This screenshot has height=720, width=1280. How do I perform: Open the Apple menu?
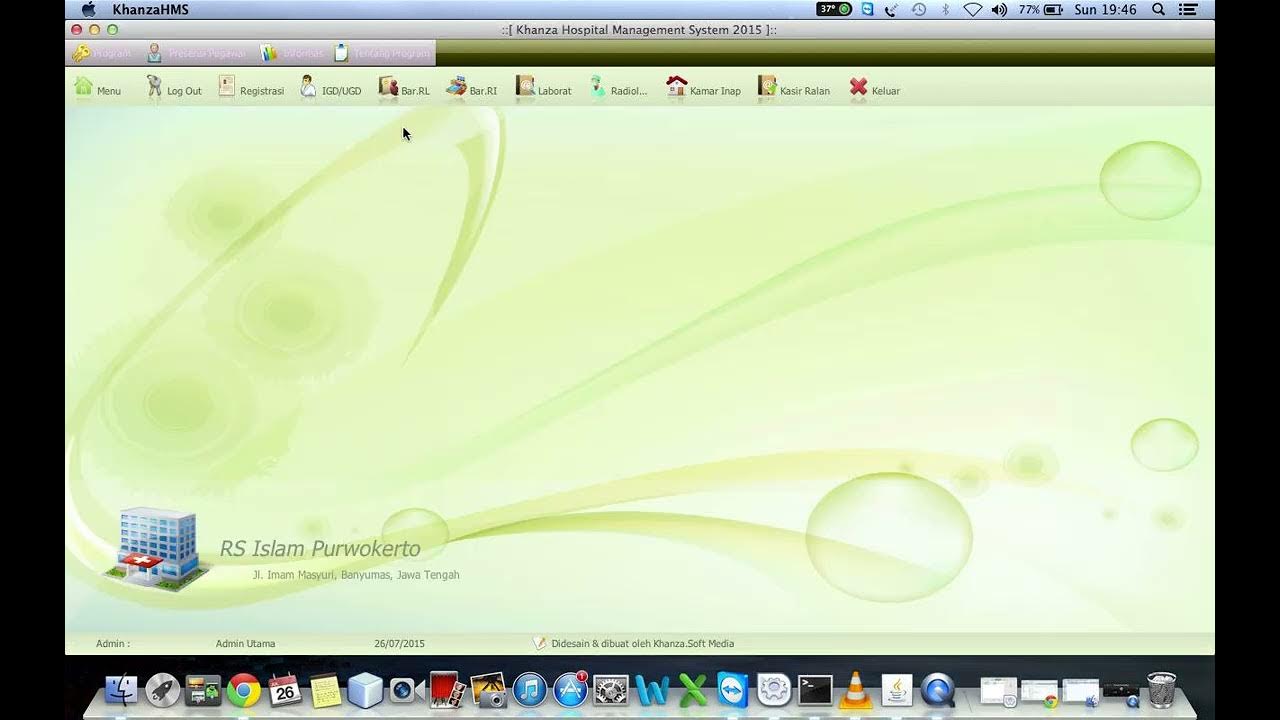[x=88, y=9]
